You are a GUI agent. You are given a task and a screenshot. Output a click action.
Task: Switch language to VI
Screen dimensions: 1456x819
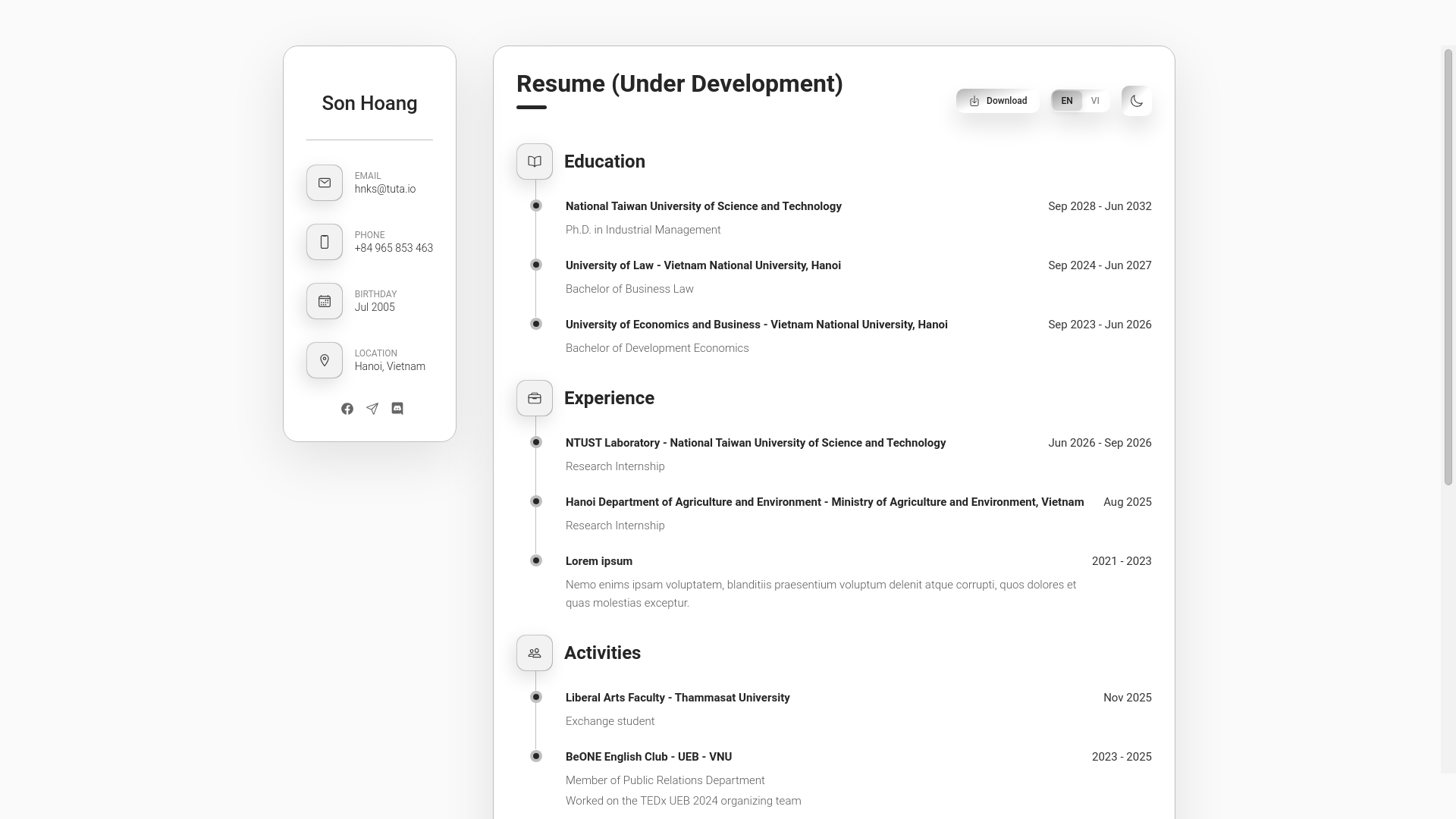click(1095, 101)
